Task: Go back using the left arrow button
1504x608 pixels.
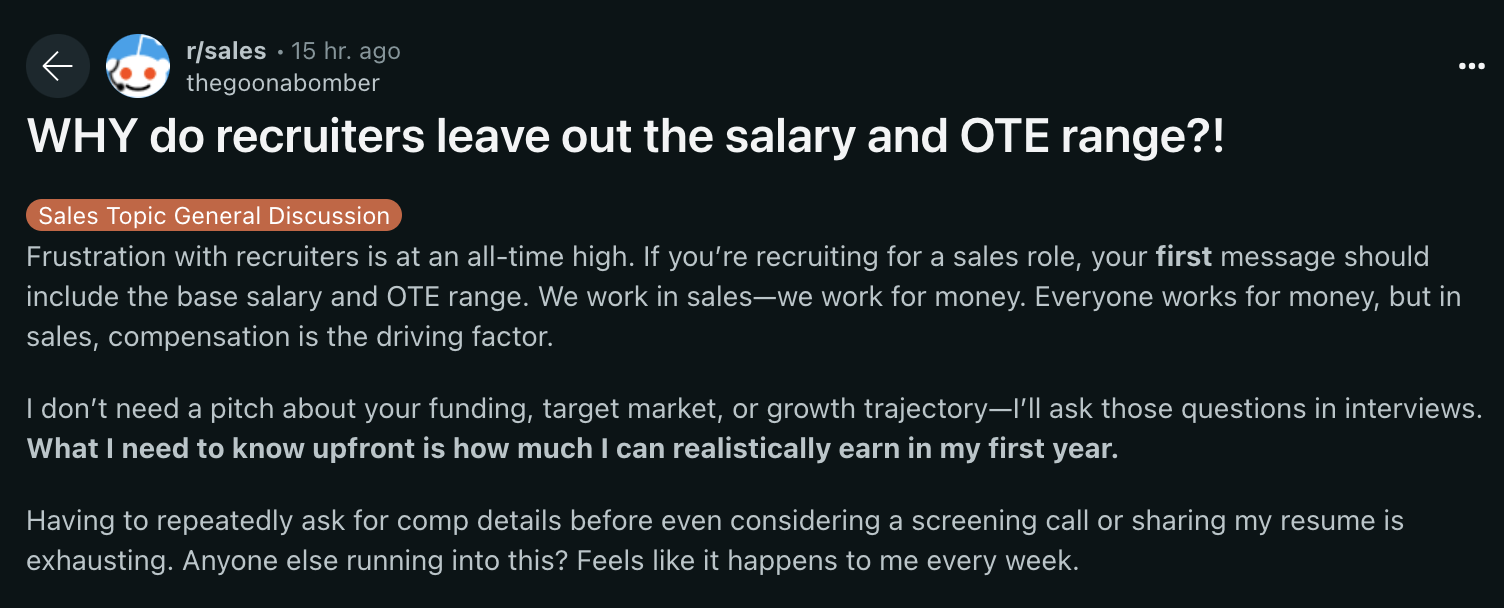Action: 58,66
